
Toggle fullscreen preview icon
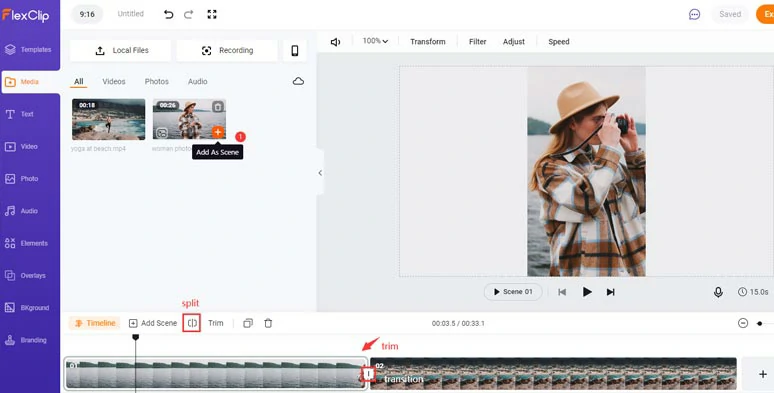[212, 14]
